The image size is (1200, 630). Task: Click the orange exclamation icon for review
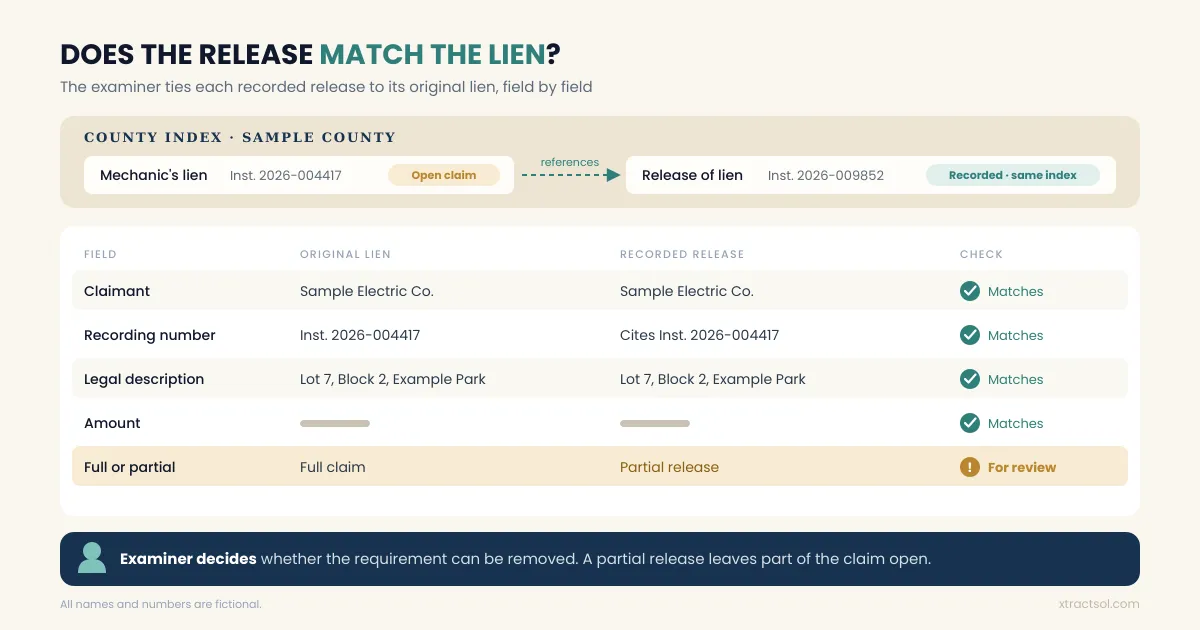[x=970, y=467]
